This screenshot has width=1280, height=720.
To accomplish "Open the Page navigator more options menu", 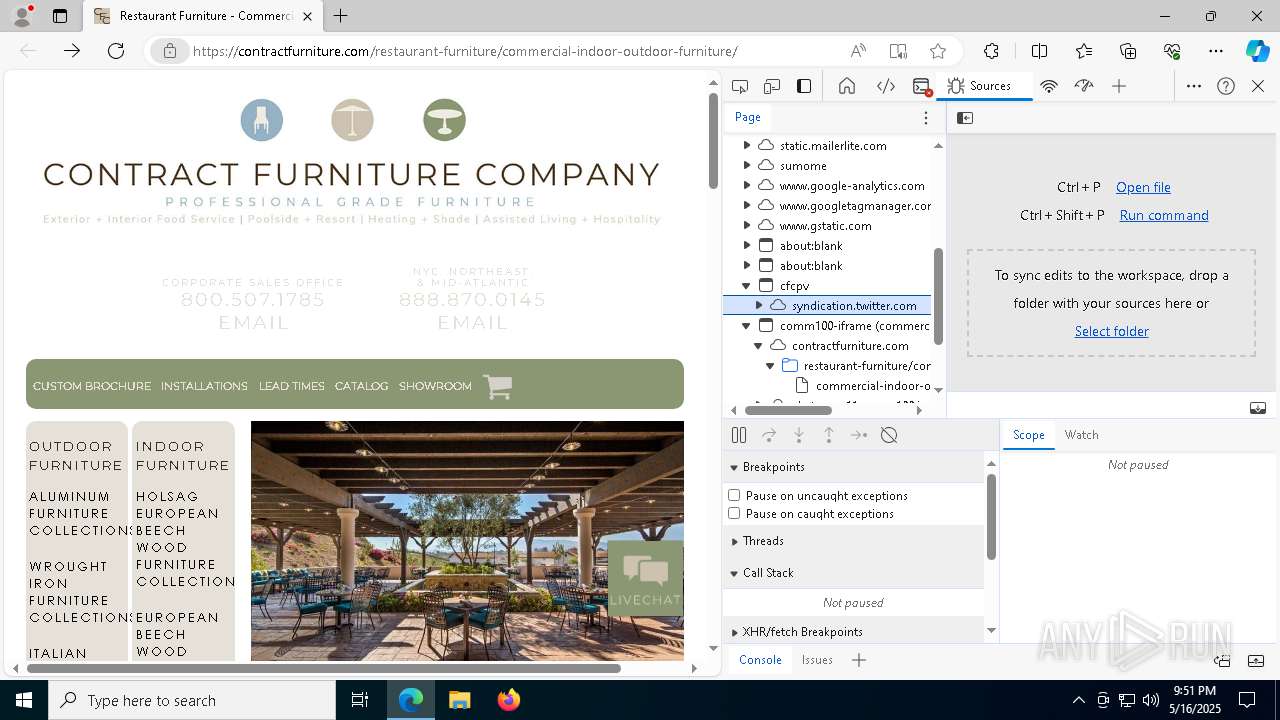I will pos(926,117).
